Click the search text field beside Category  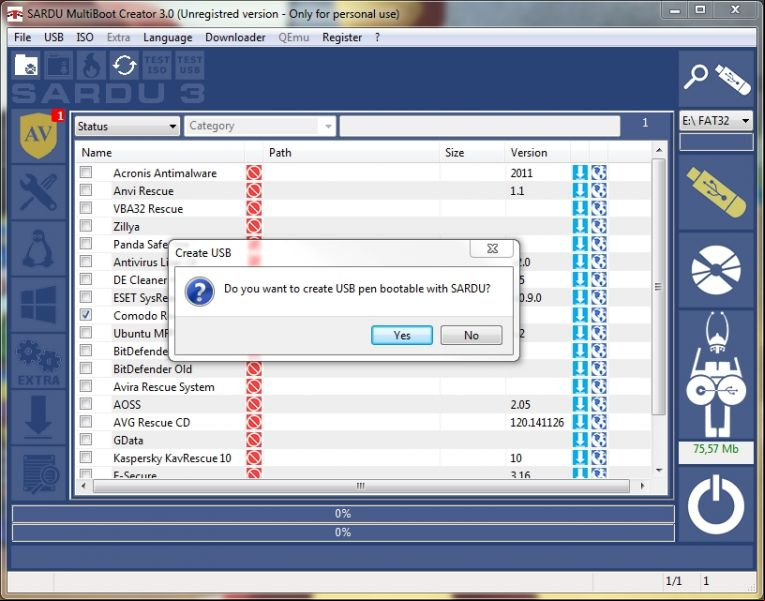pos(480,126)
